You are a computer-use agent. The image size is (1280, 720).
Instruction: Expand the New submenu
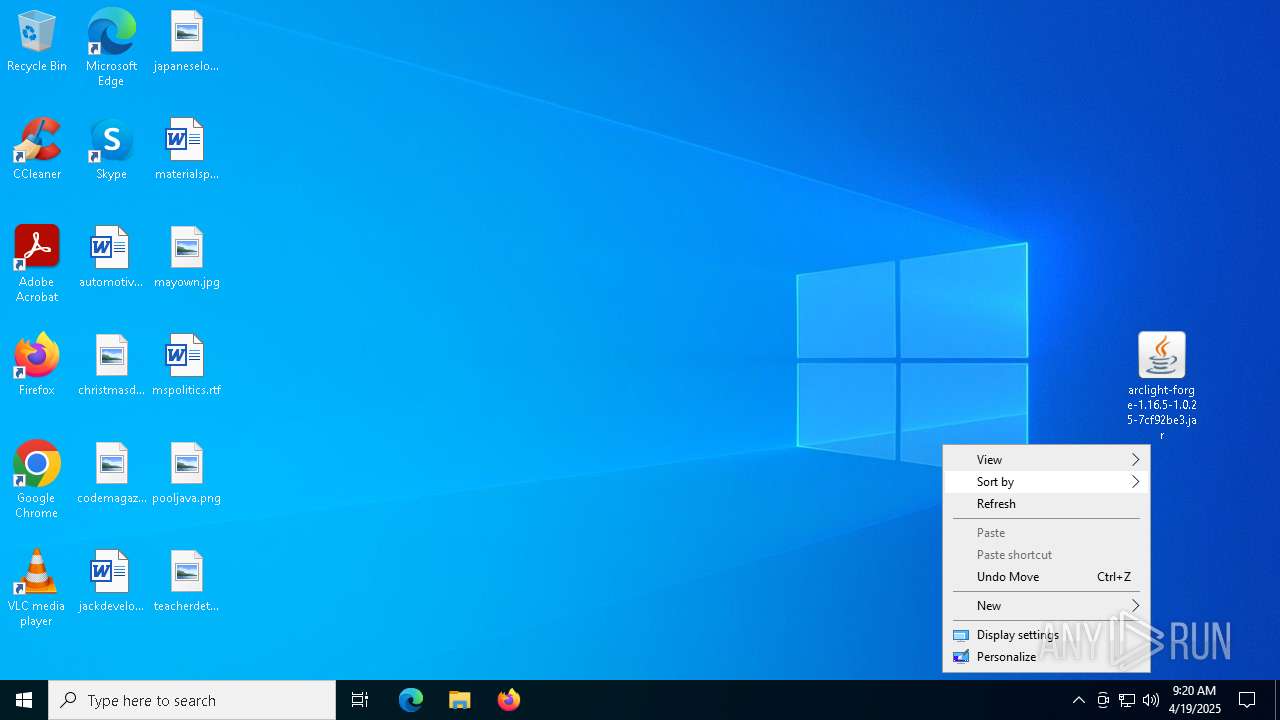pos(1046,606)
